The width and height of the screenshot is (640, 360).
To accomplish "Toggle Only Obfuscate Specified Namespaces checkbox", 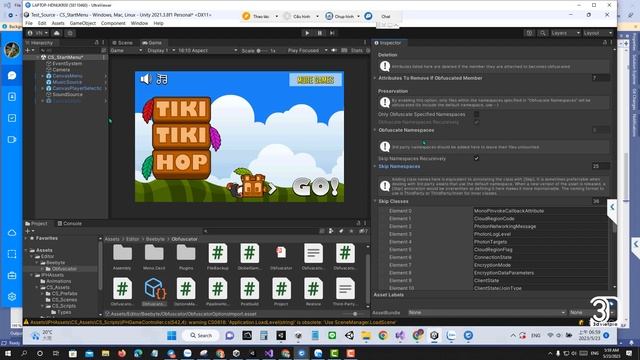I will click(476, 115).
